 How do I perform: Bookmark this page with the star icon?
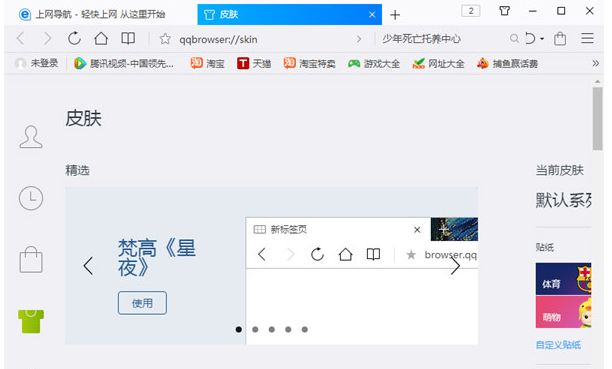tap(165, 39)
